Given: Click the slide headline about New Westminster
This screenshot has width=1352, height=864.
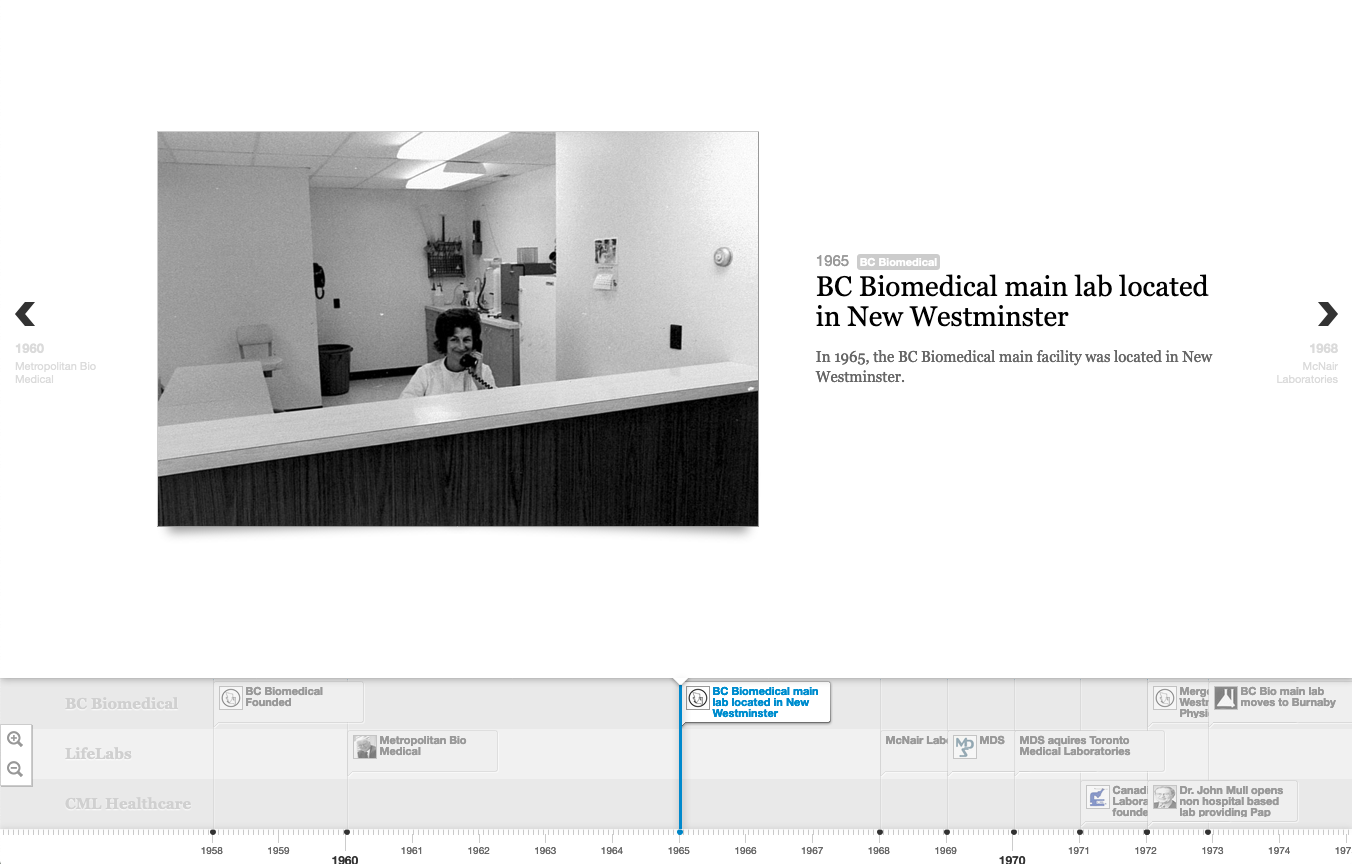Looking at the screenshot, I should tap(1011, 301).
